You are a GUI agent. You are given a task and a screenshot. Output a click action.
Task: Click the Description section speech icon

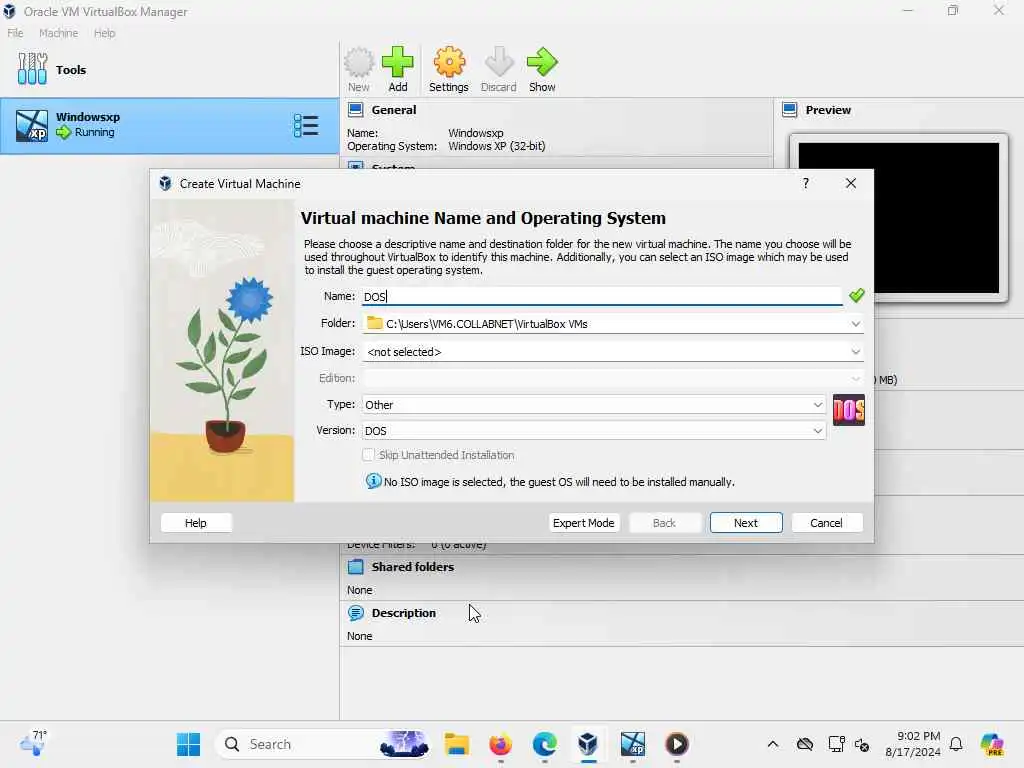click(355, 613)
